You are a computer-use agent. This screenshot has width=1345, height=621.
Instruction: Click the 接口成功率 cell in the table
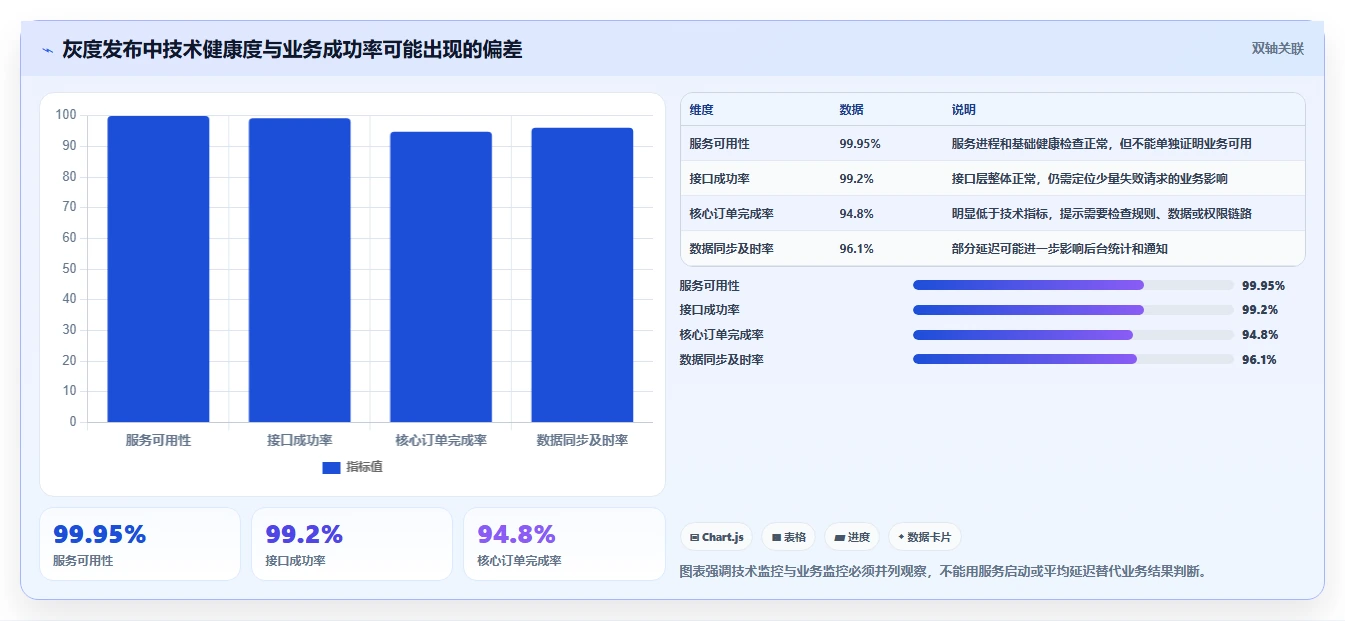pos(719,179)
